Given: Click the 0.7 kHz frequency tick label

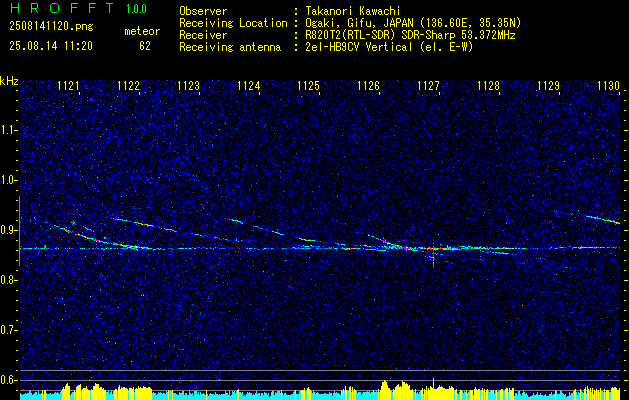Looking at the screenshot, I should tap(8, 330).
